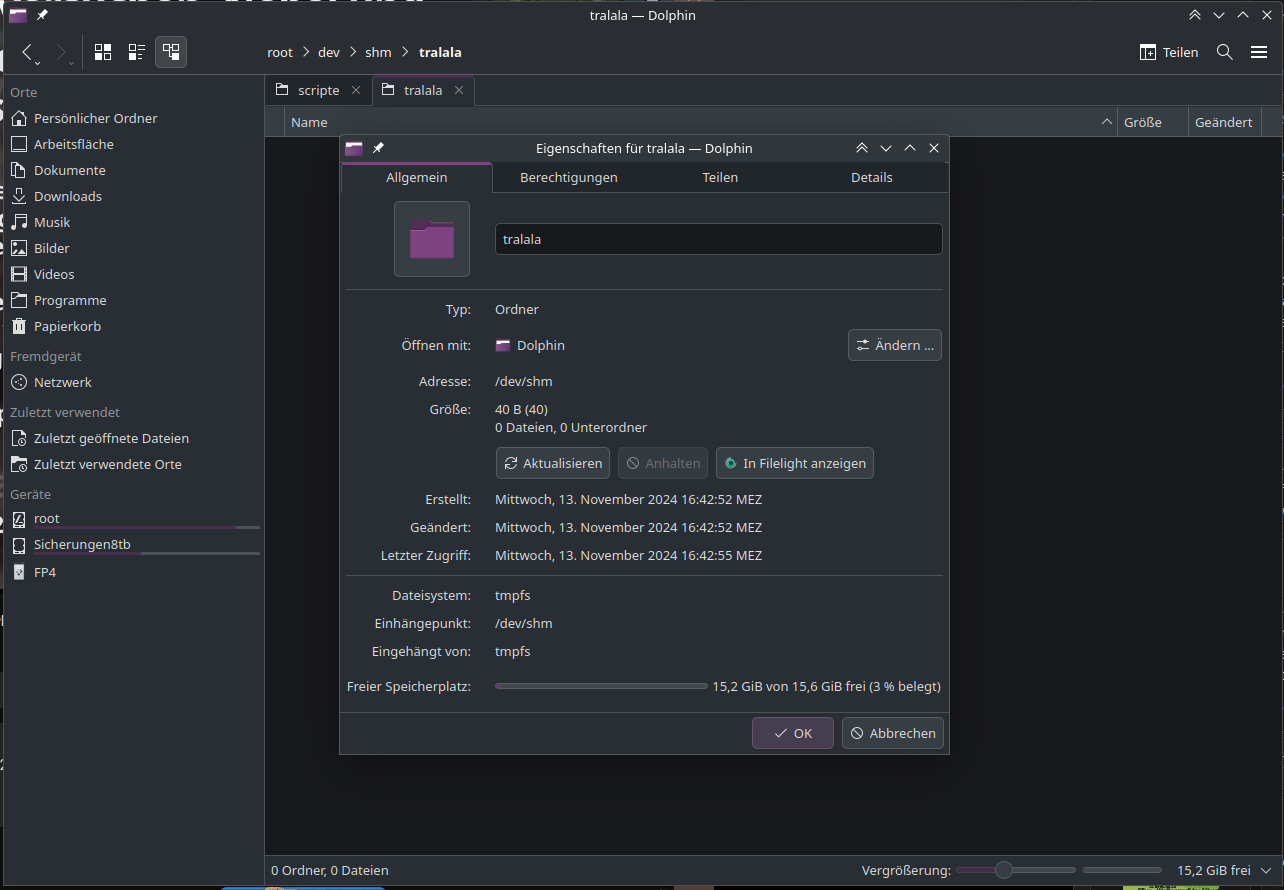Image resolution: width=1284 pixels, height=890 pixels.
Task: Open Videos place
Action: (x=133, y=274)
